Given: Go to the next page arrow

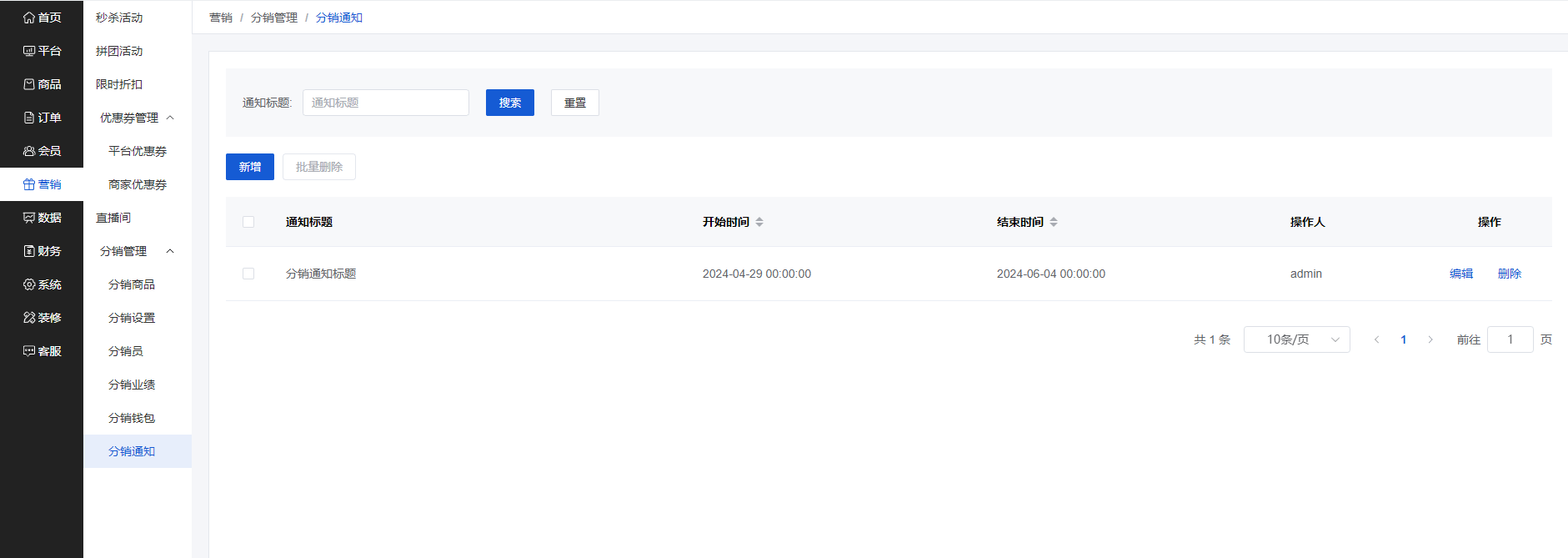Looking at the screenshot, I should (1430, 339).
